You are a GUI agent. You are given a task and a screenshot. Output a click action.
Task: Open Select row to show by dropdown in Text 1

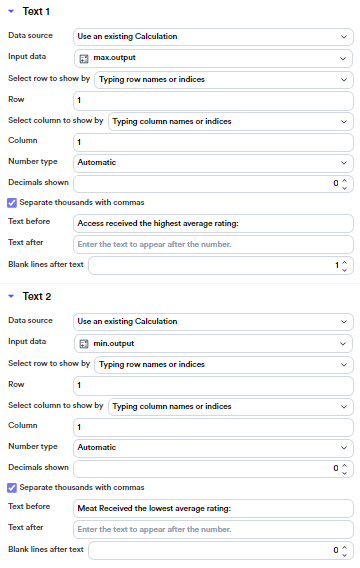(x=224, y=80)
